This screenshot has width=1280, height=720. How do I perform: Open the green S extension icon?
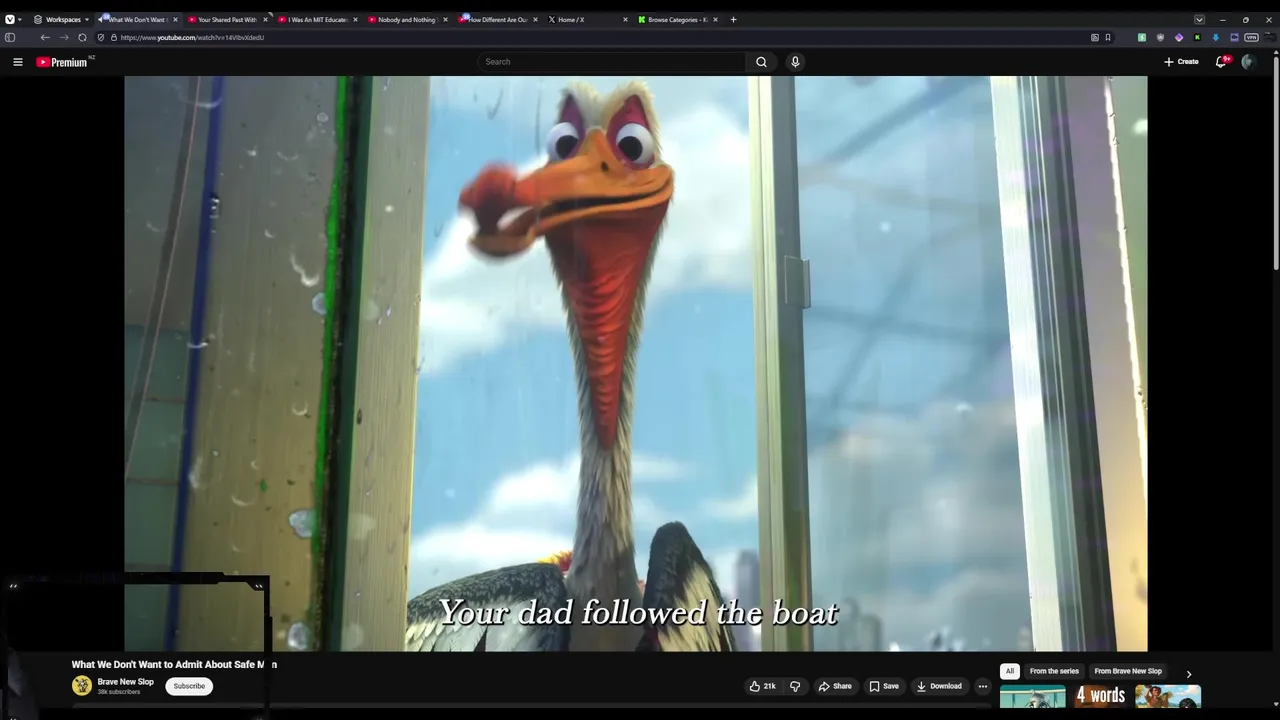[1142, 37]
